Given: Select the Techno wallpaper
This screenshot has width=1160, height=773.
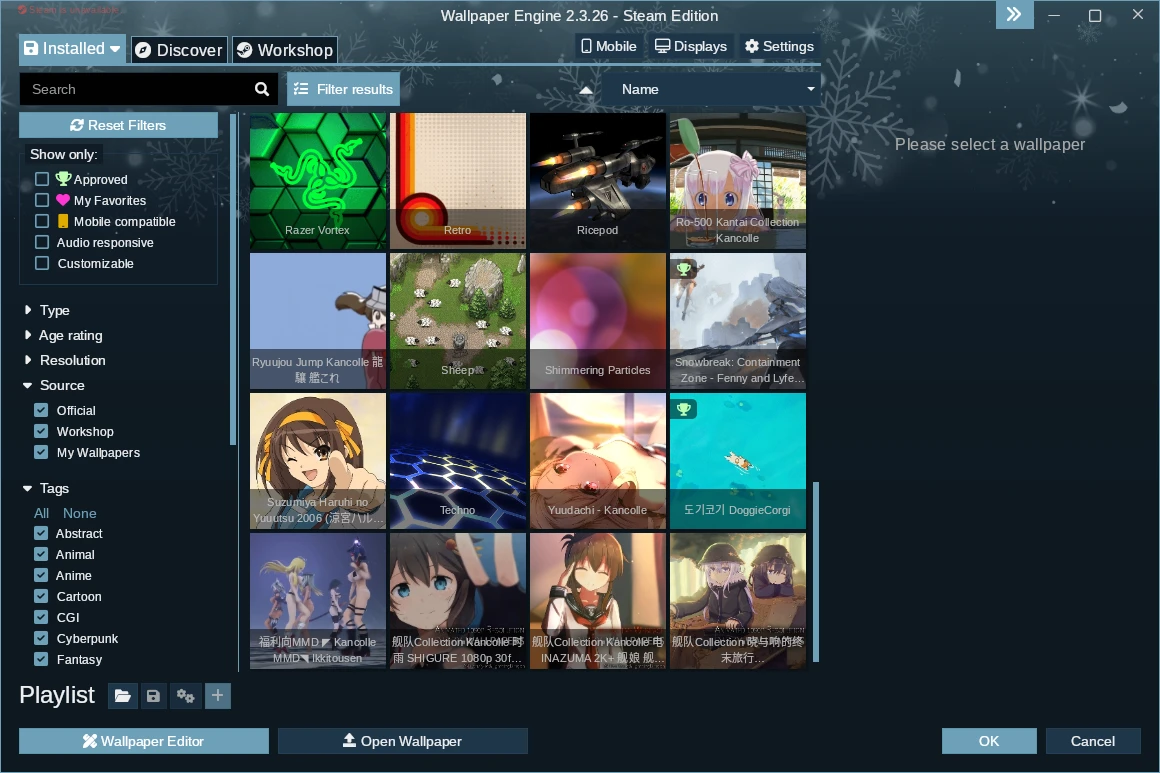Looking at the screenshot, I should [x=458, y=461].
